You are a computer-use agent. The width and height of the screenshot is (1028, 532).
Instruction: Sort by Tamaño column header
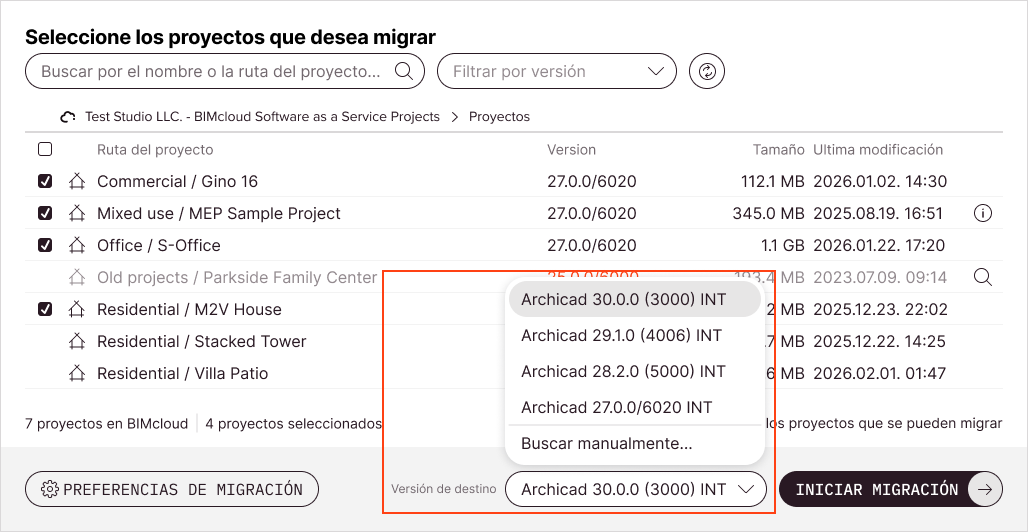click(x=778, y=150)
